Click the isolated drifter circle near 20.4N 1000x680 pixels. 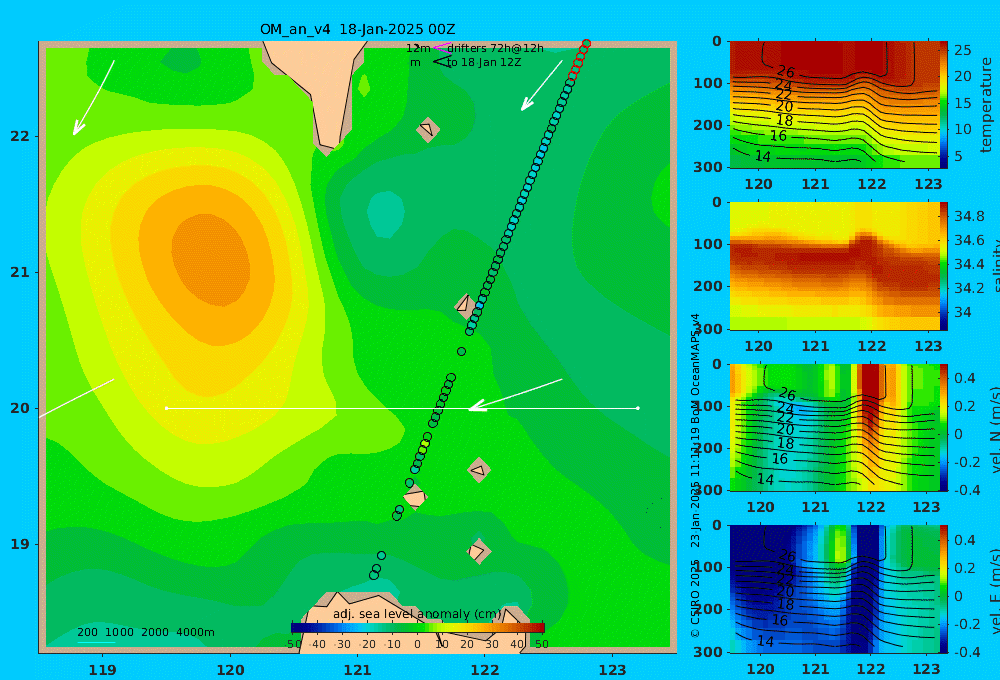click(461, 351)
